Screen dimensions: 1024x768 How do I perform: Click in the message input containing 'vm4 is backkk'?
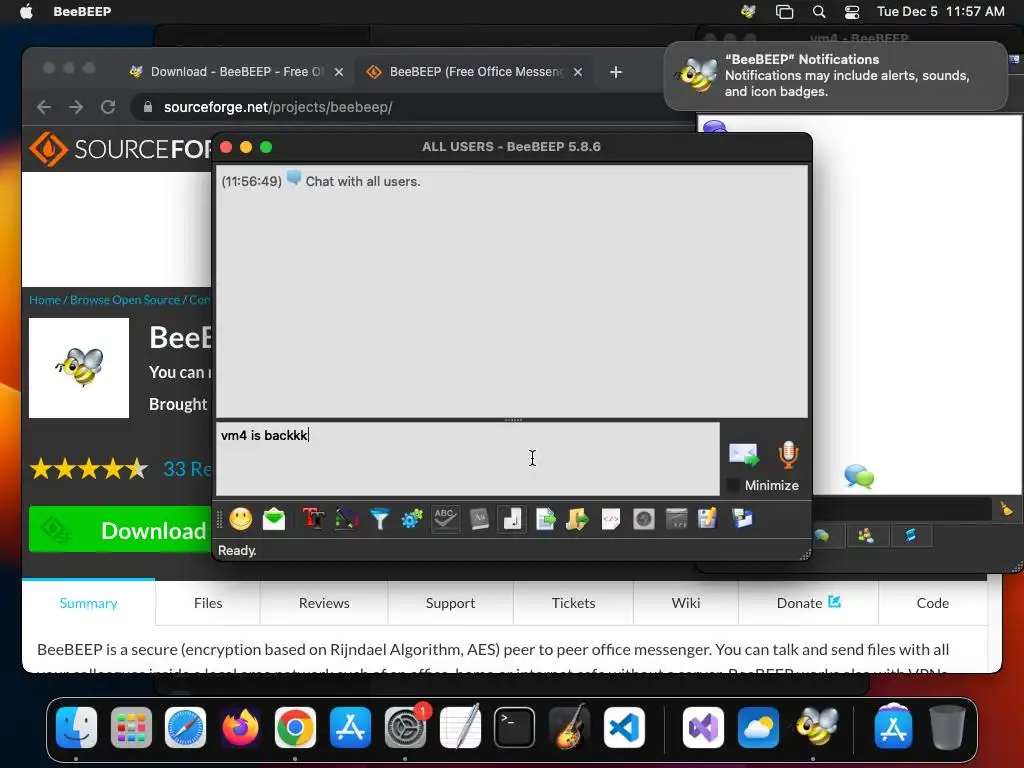pos(468,458)
